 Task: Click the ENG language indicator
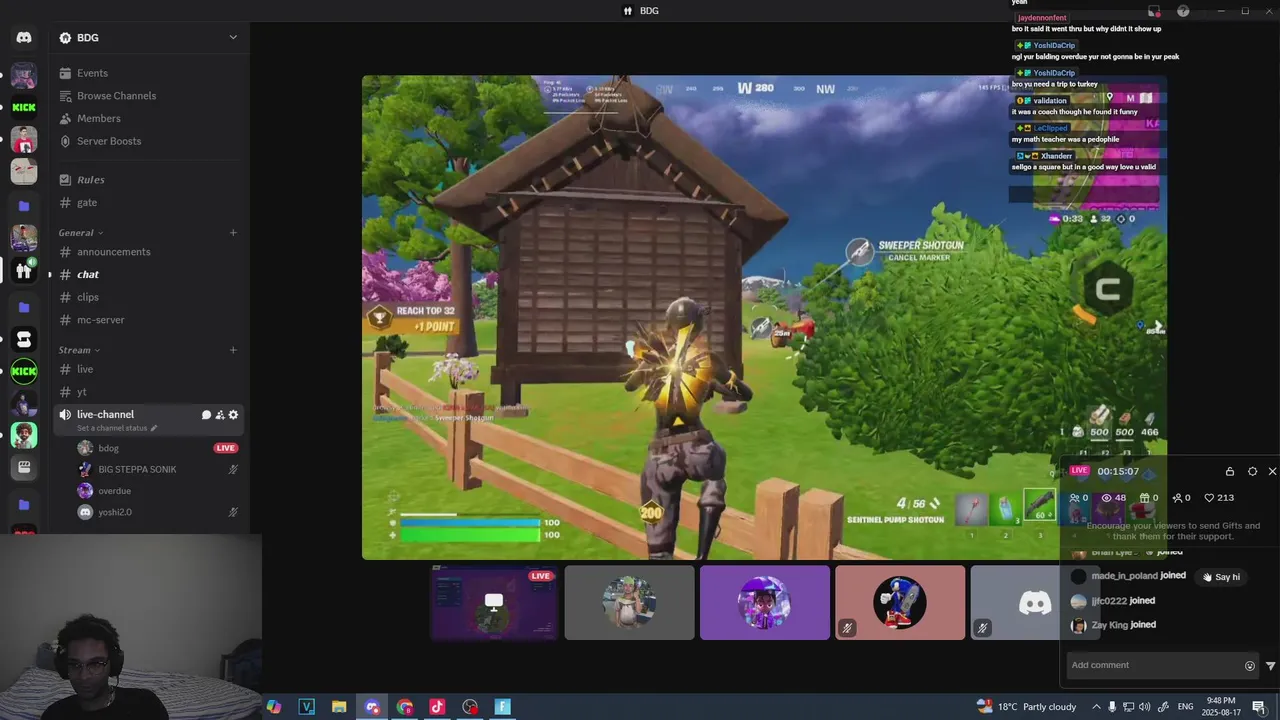[x=1187, y=707]
